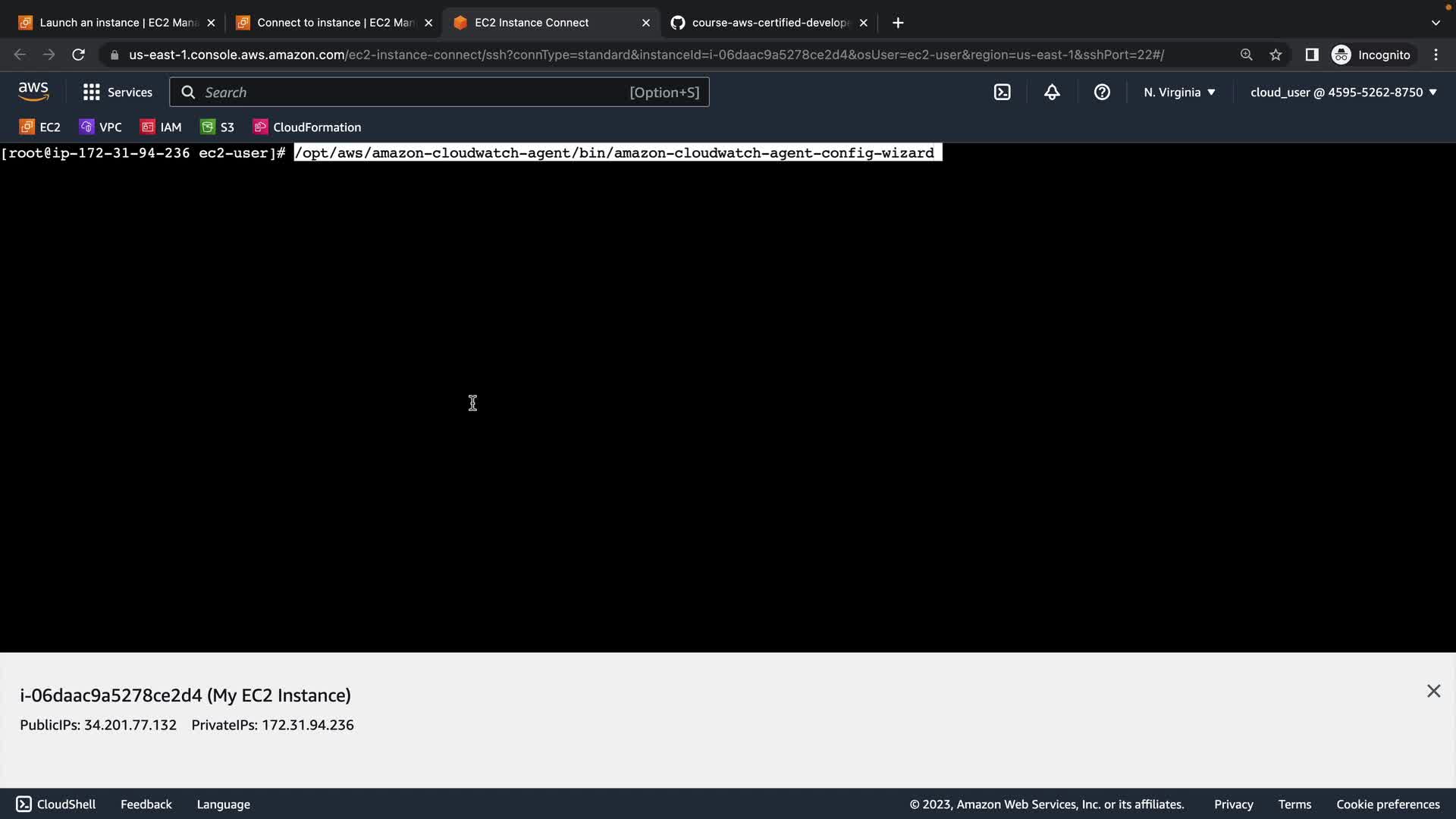Image resolution: width=1456 pixels, height=819 pixels.
Task: Open the S3 favorites shortcut
Action: 218,127
